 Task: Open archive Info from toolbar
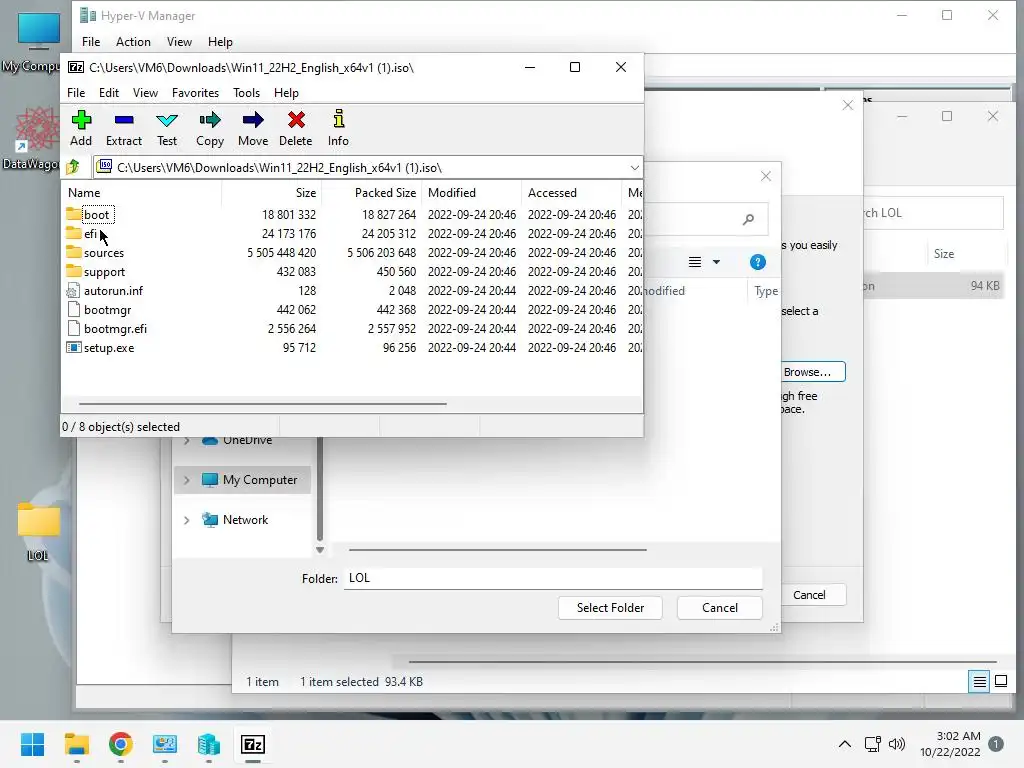(338, 128)
